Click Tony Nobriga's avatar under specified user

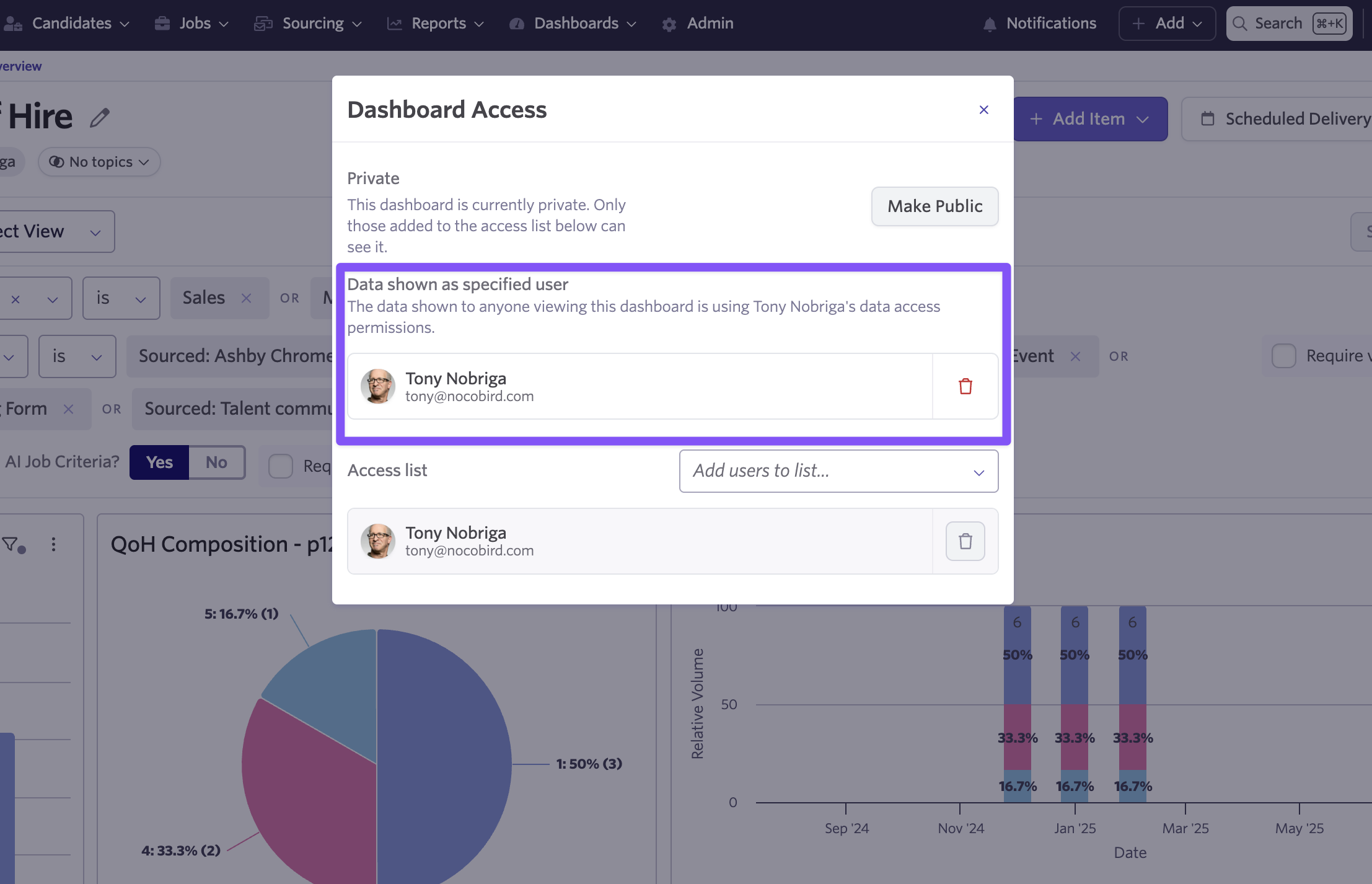point(377,386)
